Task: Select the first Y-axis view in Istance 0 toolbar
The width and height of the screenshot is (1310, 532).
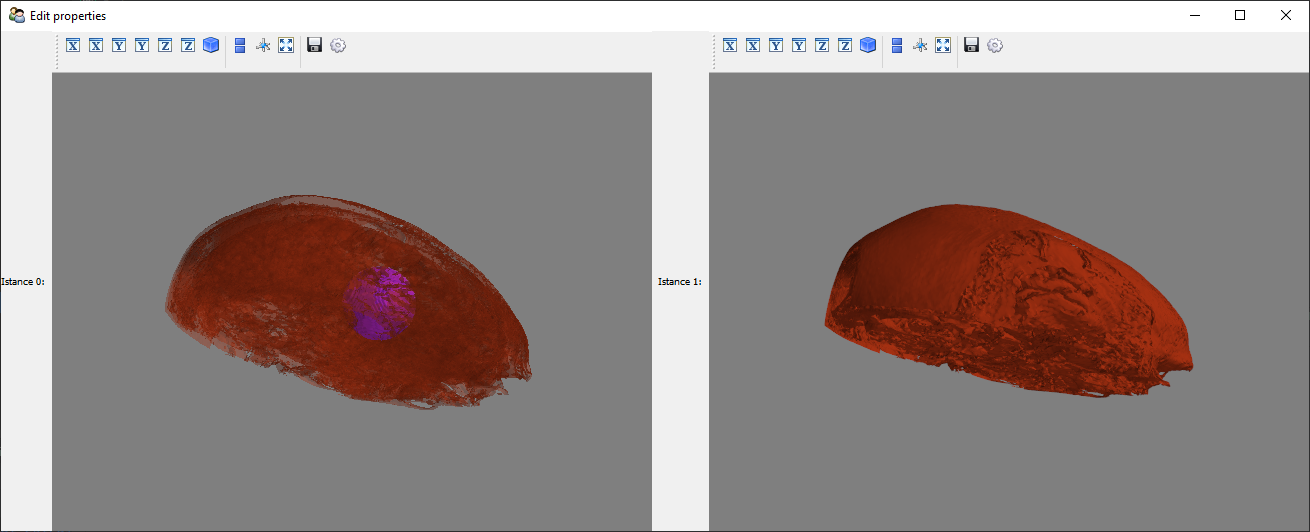Action: pyautogui.click(x=119, y=45)
